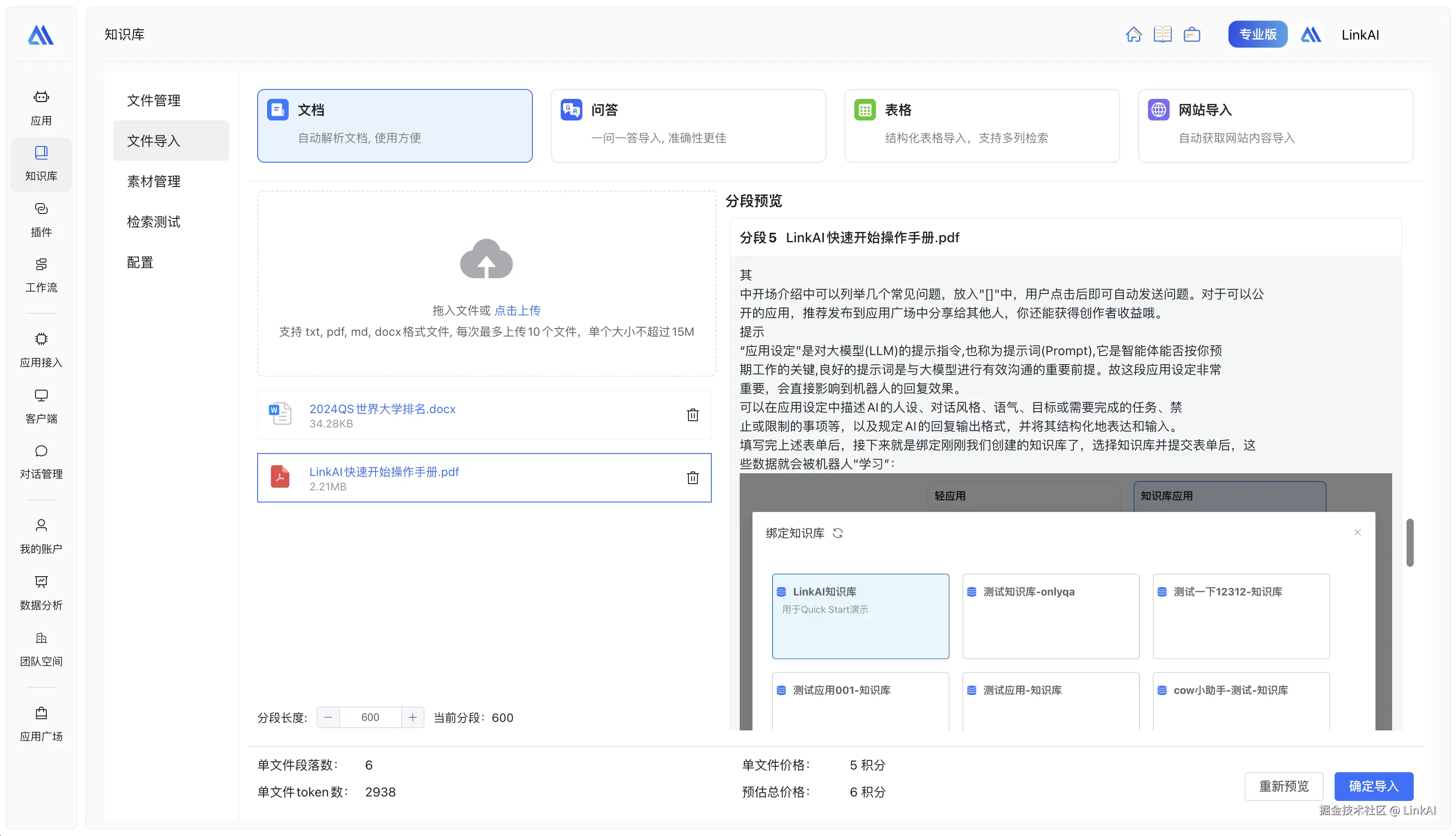This screenshot has width=1456, height=836.
Task: Open the 插件 sidebar icon
Action: pos(41,219)
